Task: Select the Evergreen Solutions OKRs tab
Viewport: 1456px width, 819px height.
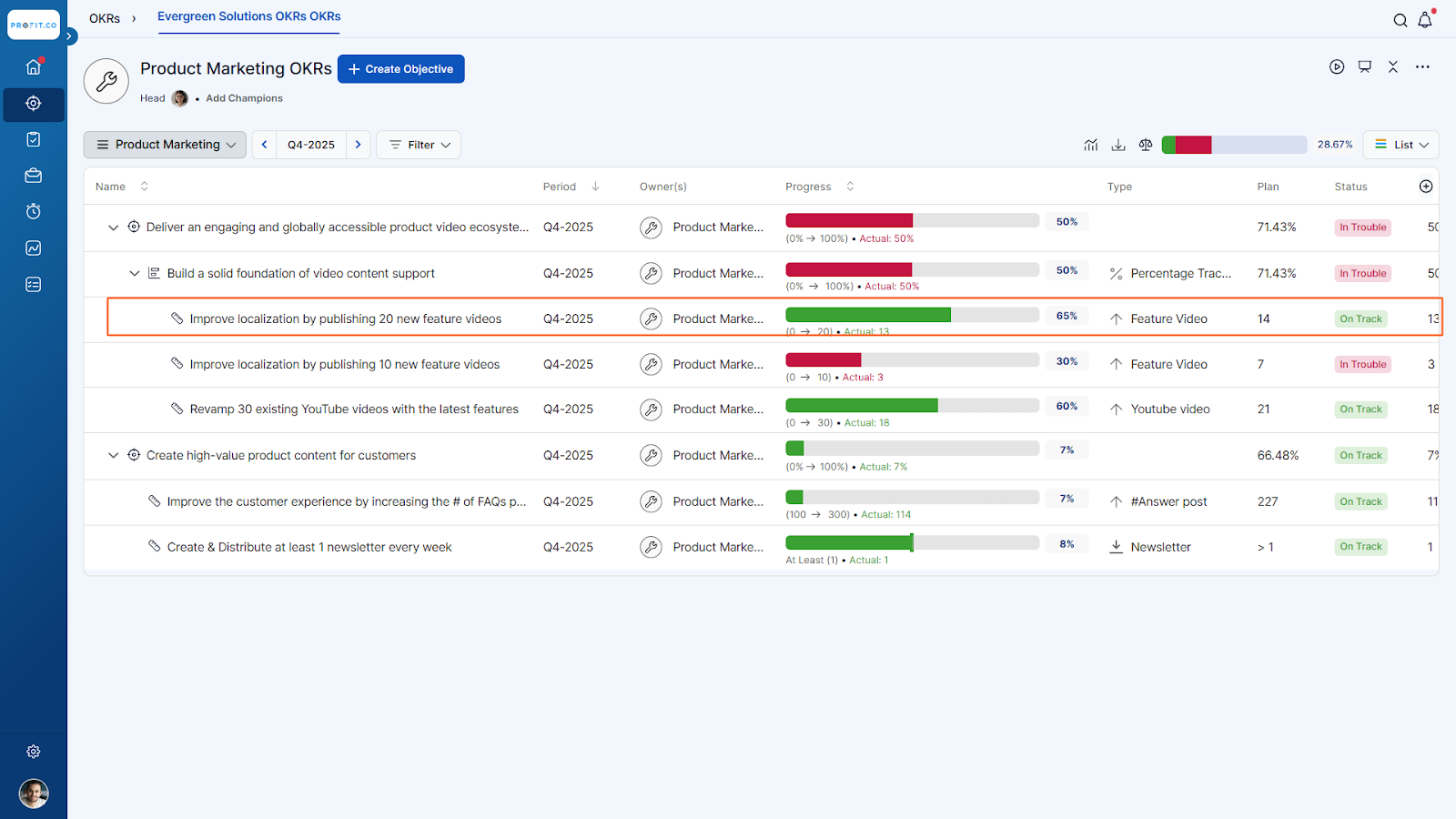Action: (248, 16)
